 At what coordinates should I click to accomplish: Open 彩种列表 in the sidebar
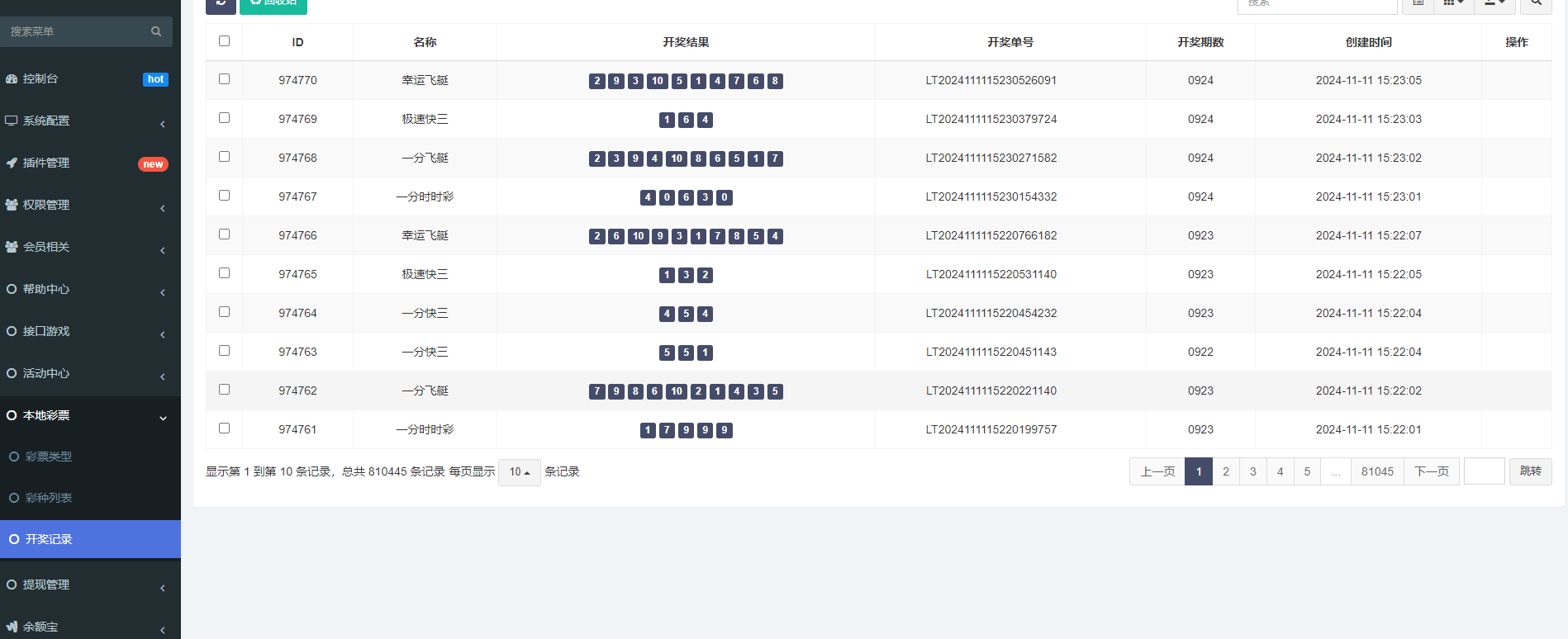click(x=49, y=498)
